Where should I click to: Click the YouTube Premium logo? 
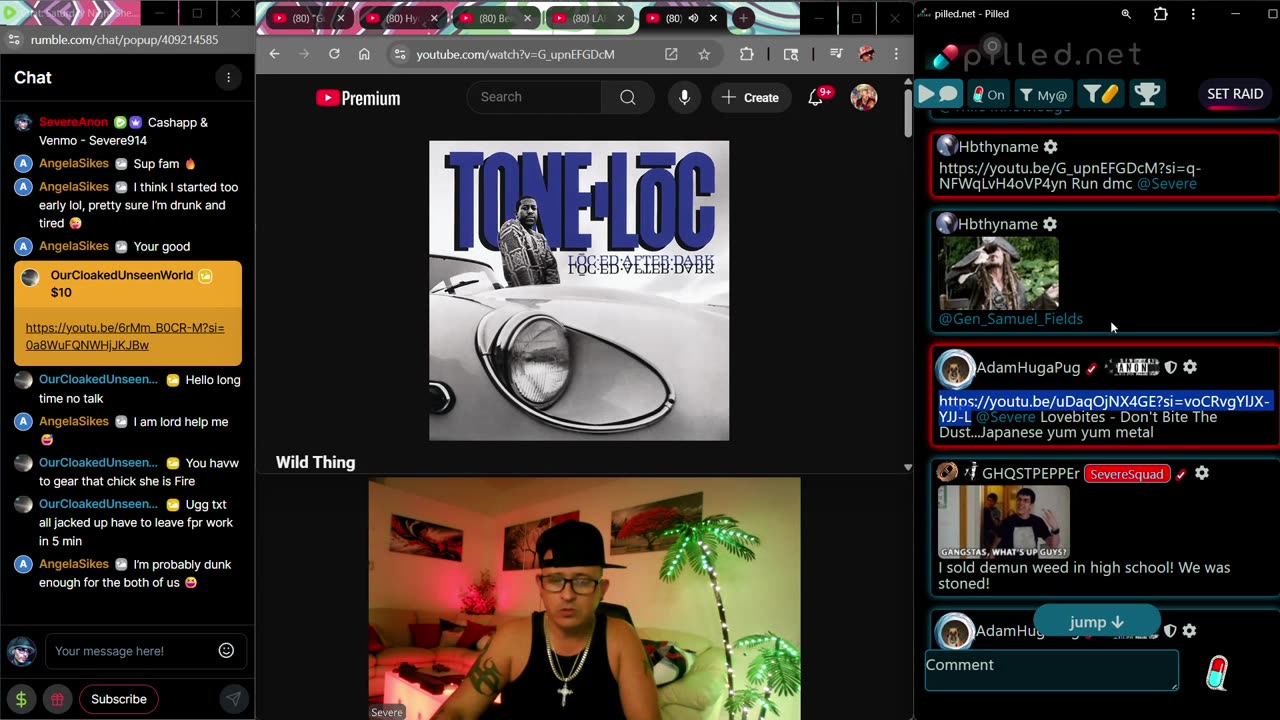coord(358,98)
